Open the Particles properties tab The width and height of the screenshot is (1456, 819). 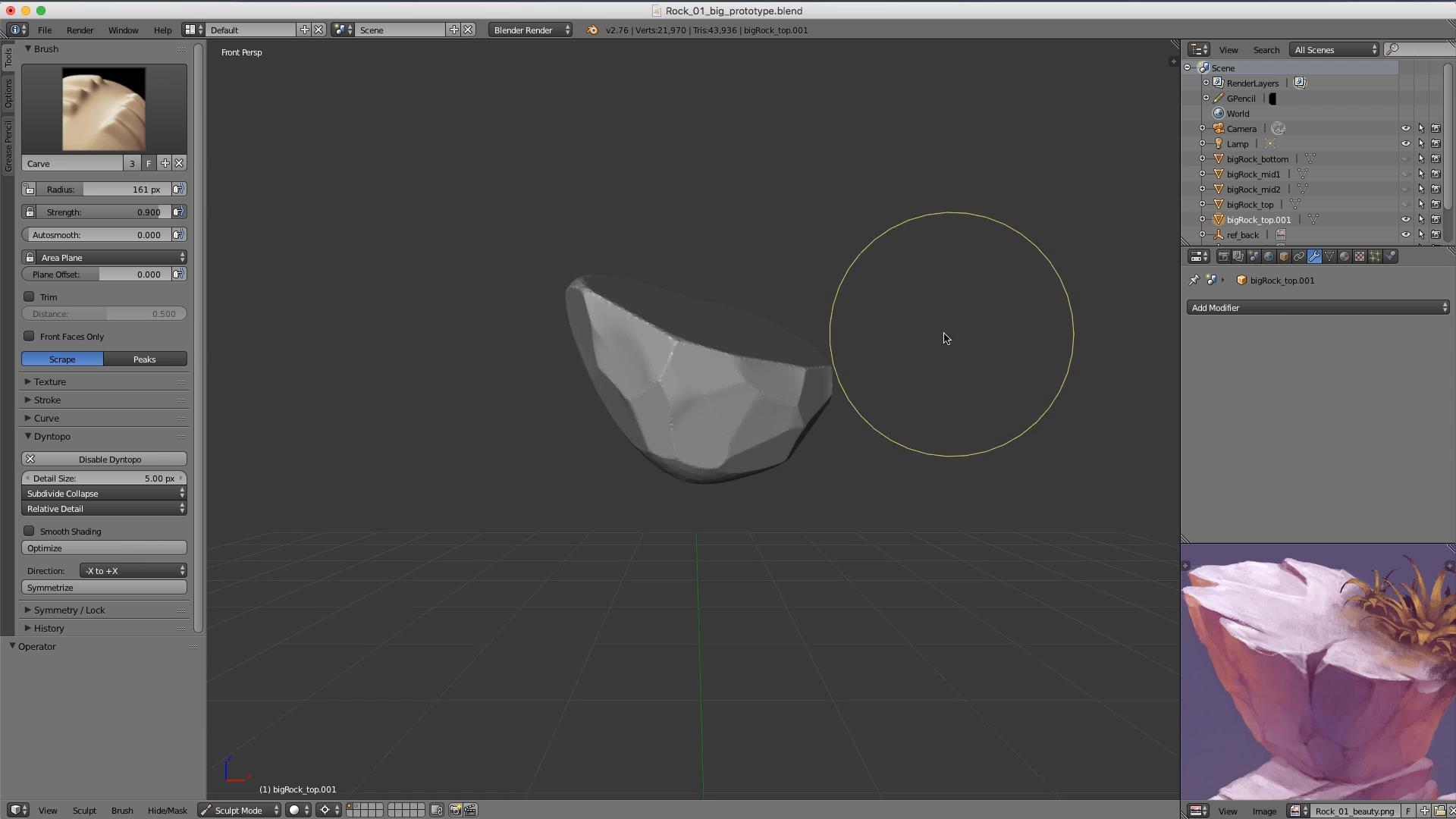(x=1375, y=256)
